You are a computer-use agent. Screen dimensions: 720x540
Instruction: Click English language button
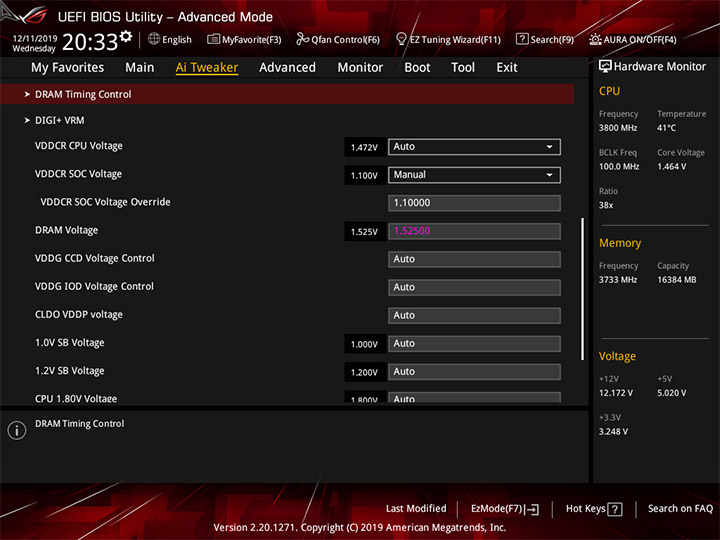click(170, 39)
